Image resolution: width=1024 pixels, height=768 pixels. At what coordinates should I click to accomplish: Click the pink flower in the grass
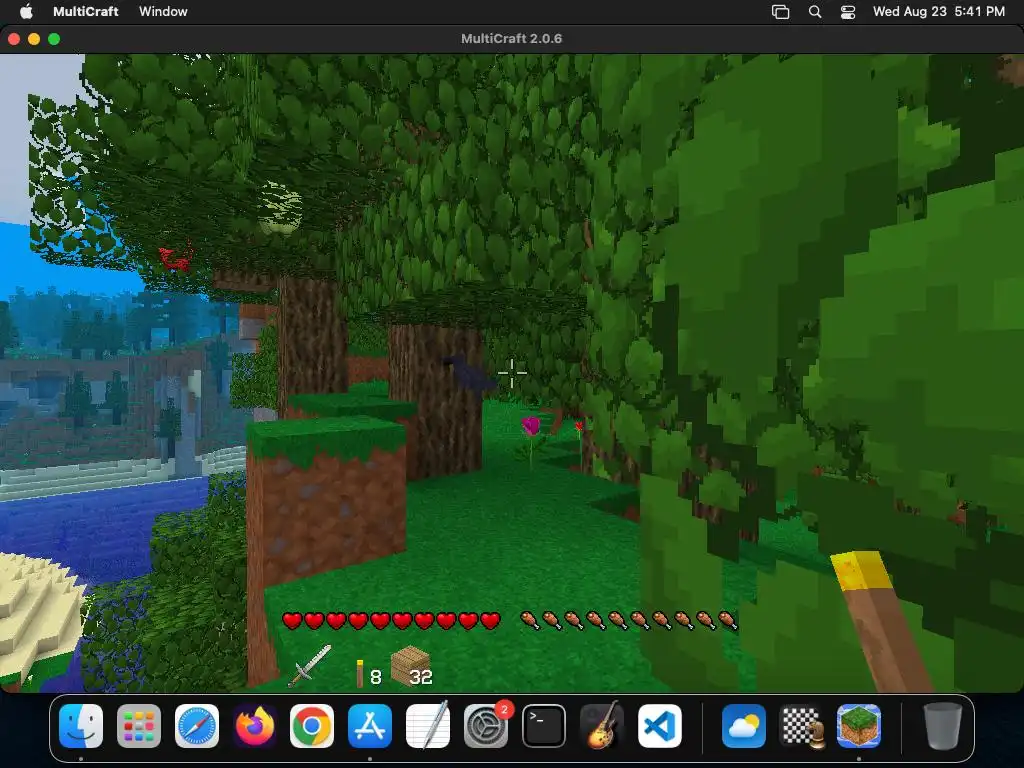coord(531,427)
